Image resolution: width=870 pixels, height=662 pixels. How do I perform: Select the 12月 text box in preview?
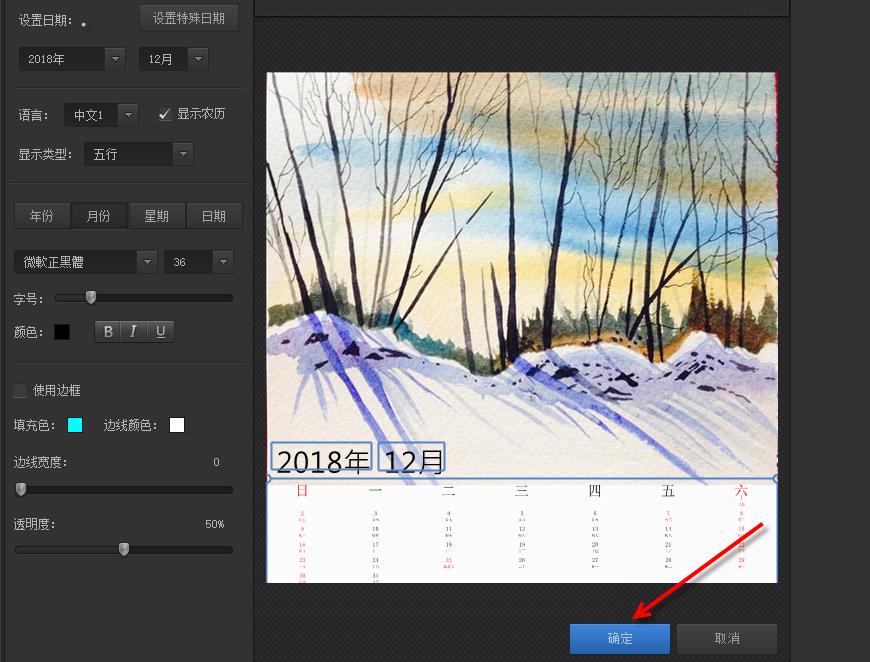tap(412, 458)
